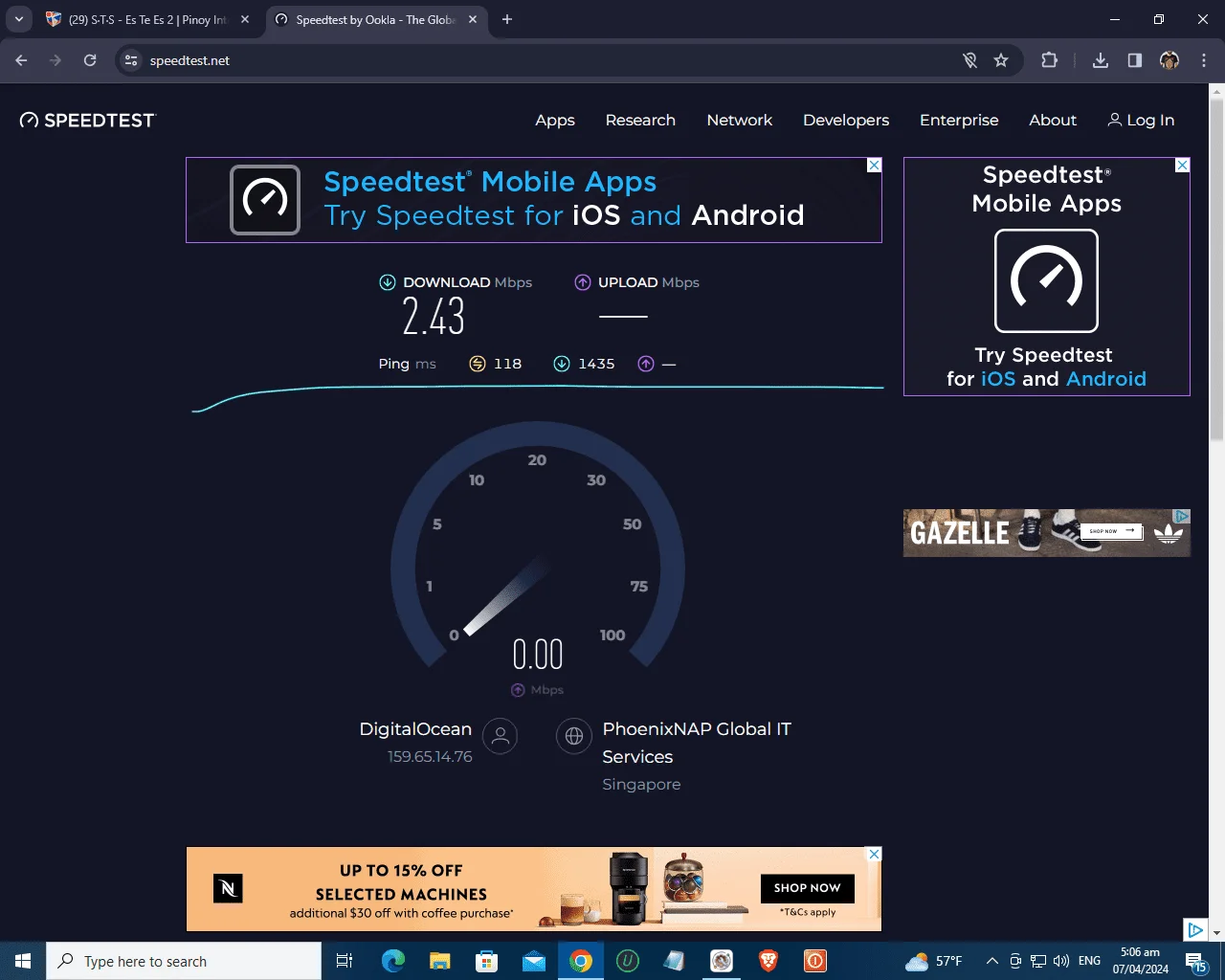This screenshot has height=980, width=1225.
Task: Open the Windows notification center
Action: [1196, 962]
